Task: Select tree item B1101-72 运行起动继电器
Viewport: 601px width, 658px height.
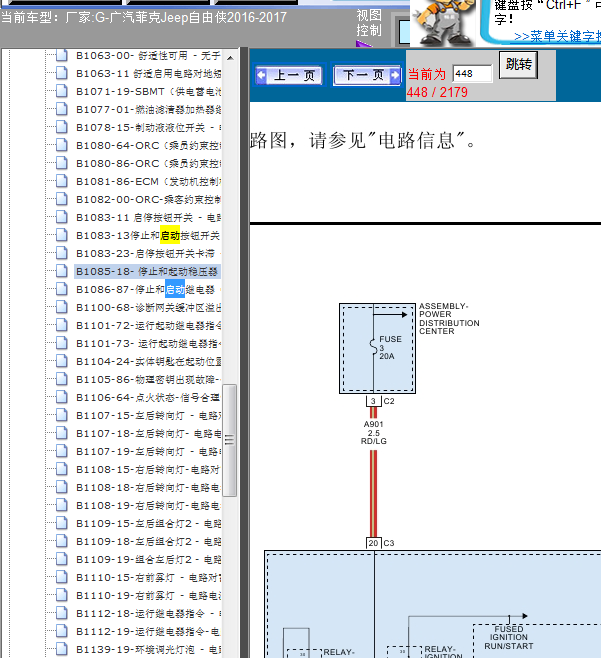Action: [148, 326]
